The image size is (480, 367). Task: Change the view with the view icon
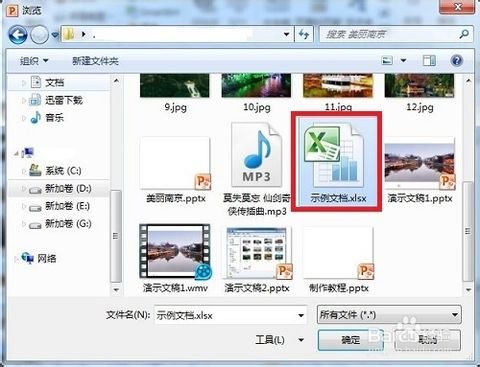pyautogui.click(x=387, y=60)
